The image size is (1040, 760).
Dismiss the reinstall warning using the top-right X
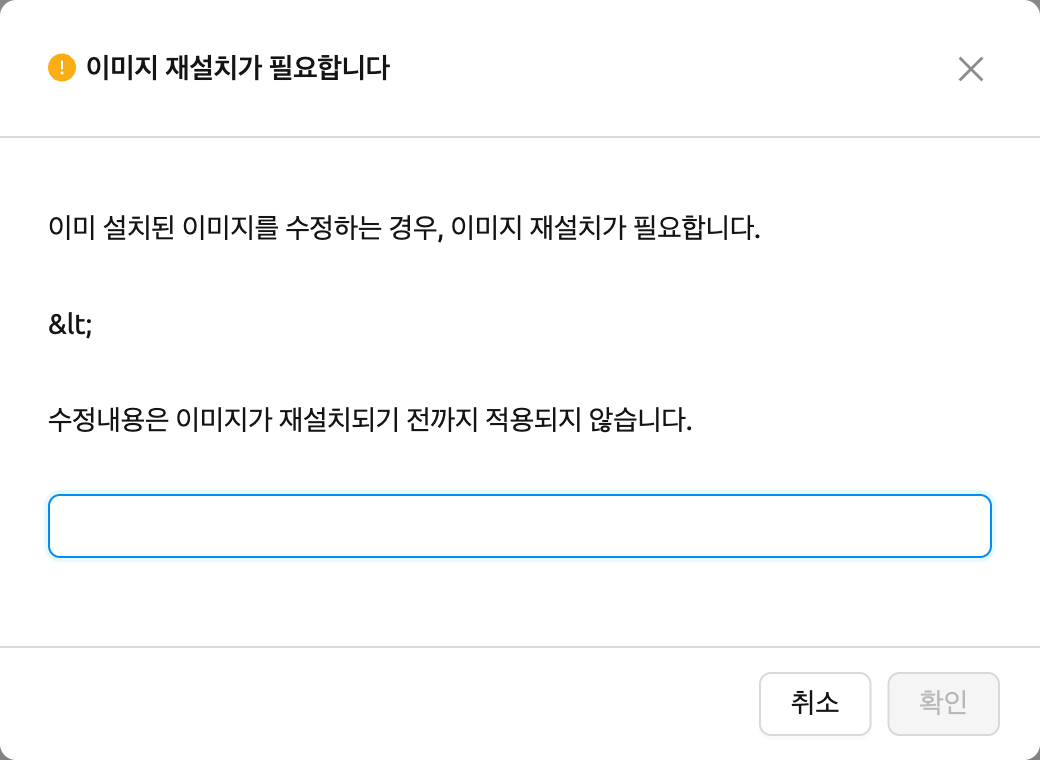coord(970,69)
